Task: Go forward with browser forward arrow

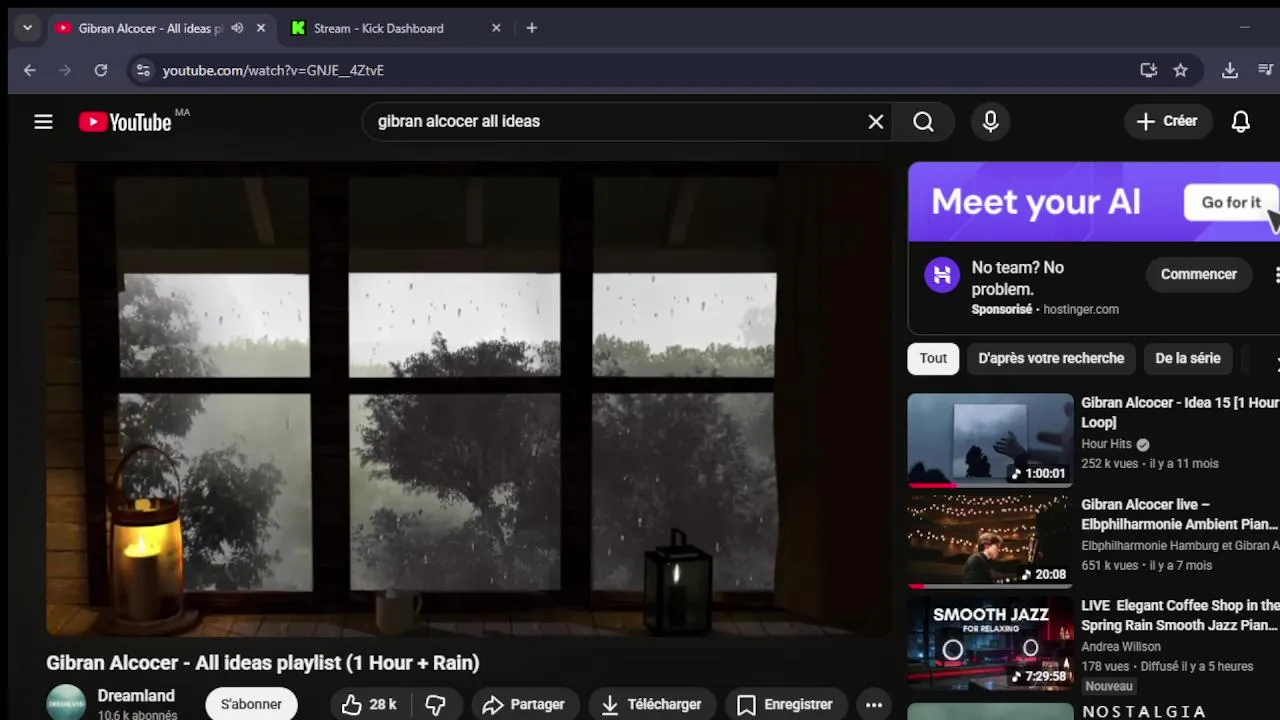Action: [65, 70]
